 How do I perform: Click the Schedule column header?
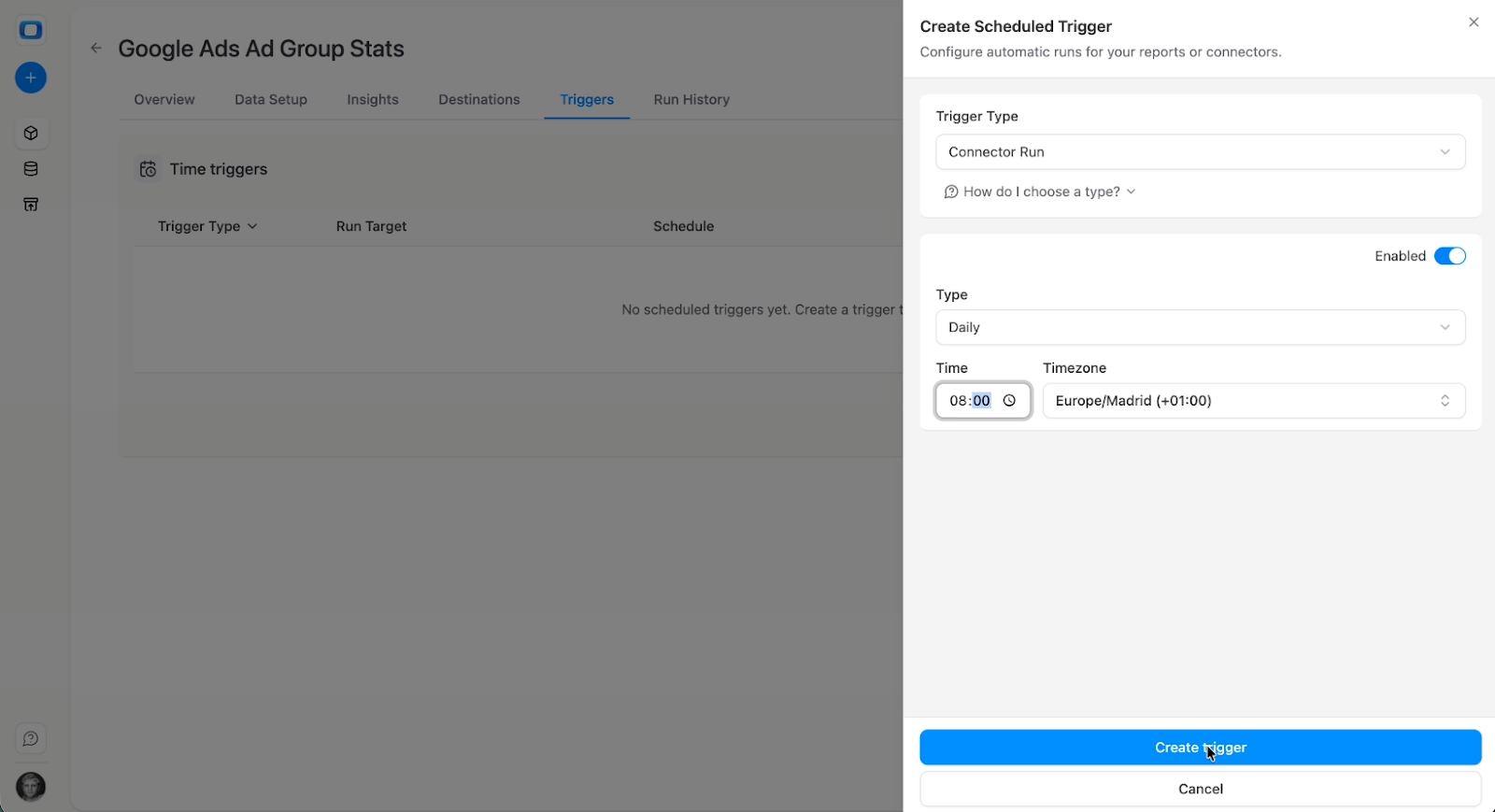coord(684,226)
